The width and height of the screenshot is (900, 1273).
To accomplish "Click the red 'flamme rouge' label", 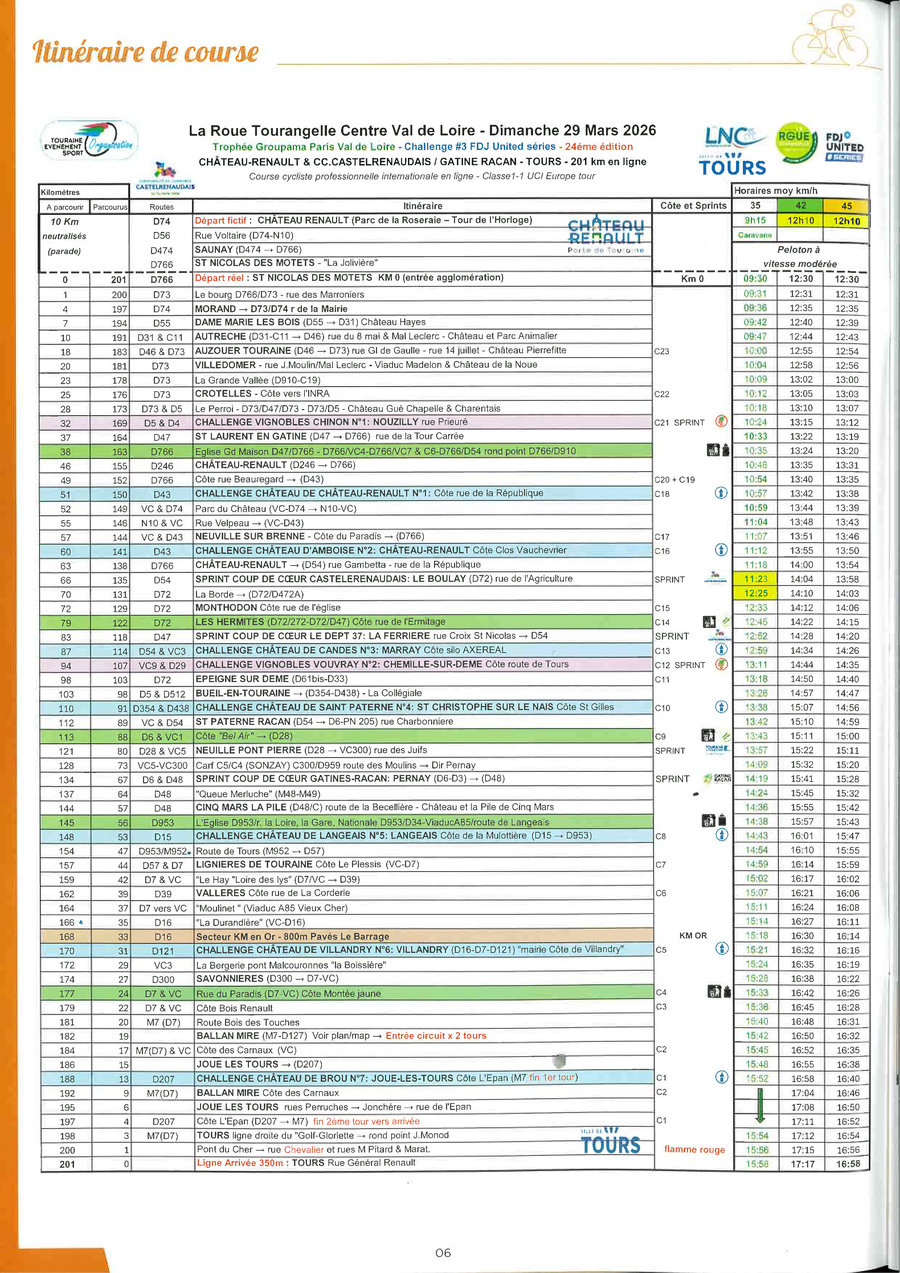I will pyautogui.click(x=693, y=1149).
